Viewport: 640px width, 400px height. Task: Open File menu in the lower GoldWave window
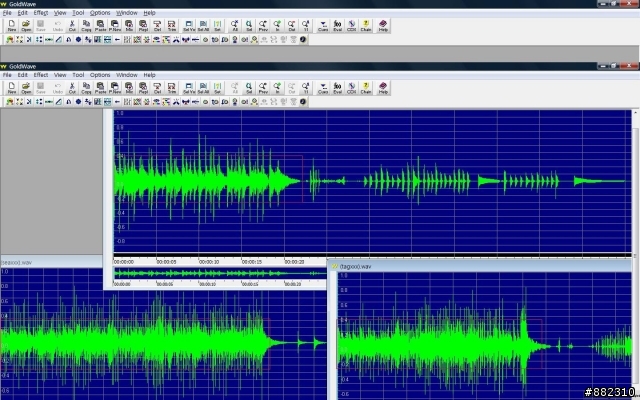(x=7, y=75)
